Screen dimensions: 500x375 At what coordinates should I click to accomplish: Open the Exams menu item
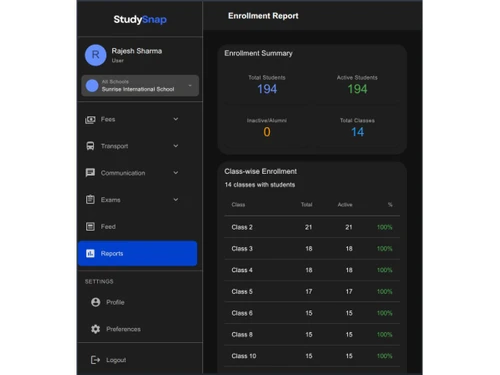click(137, 200)
